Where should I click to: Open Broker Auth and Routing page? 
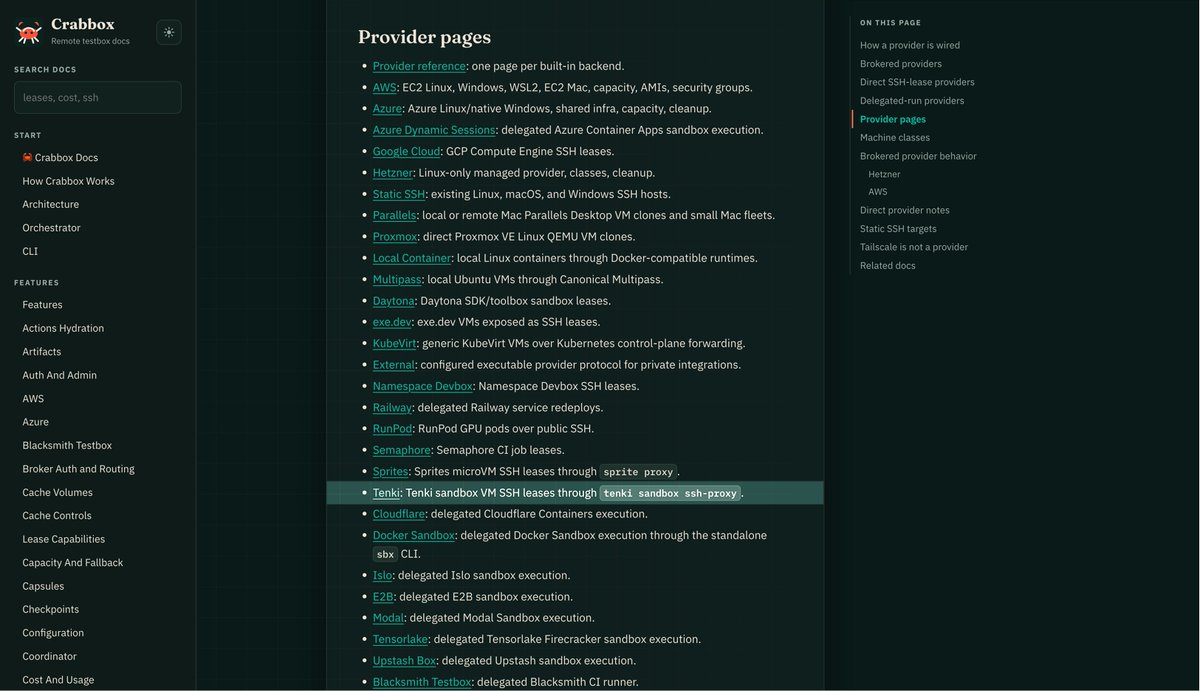(x=78, y=469)
